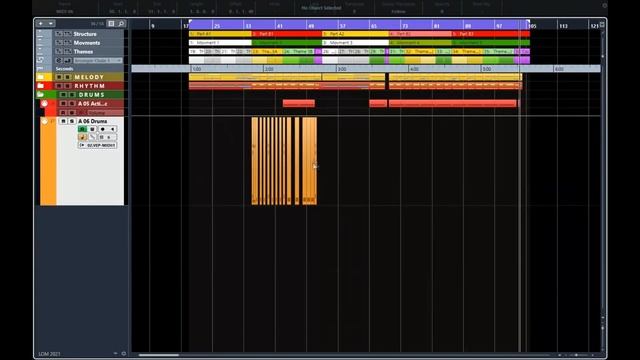Mute the chord track
Image resolution: width=640 pixels, height=360 pixels.
59,60
